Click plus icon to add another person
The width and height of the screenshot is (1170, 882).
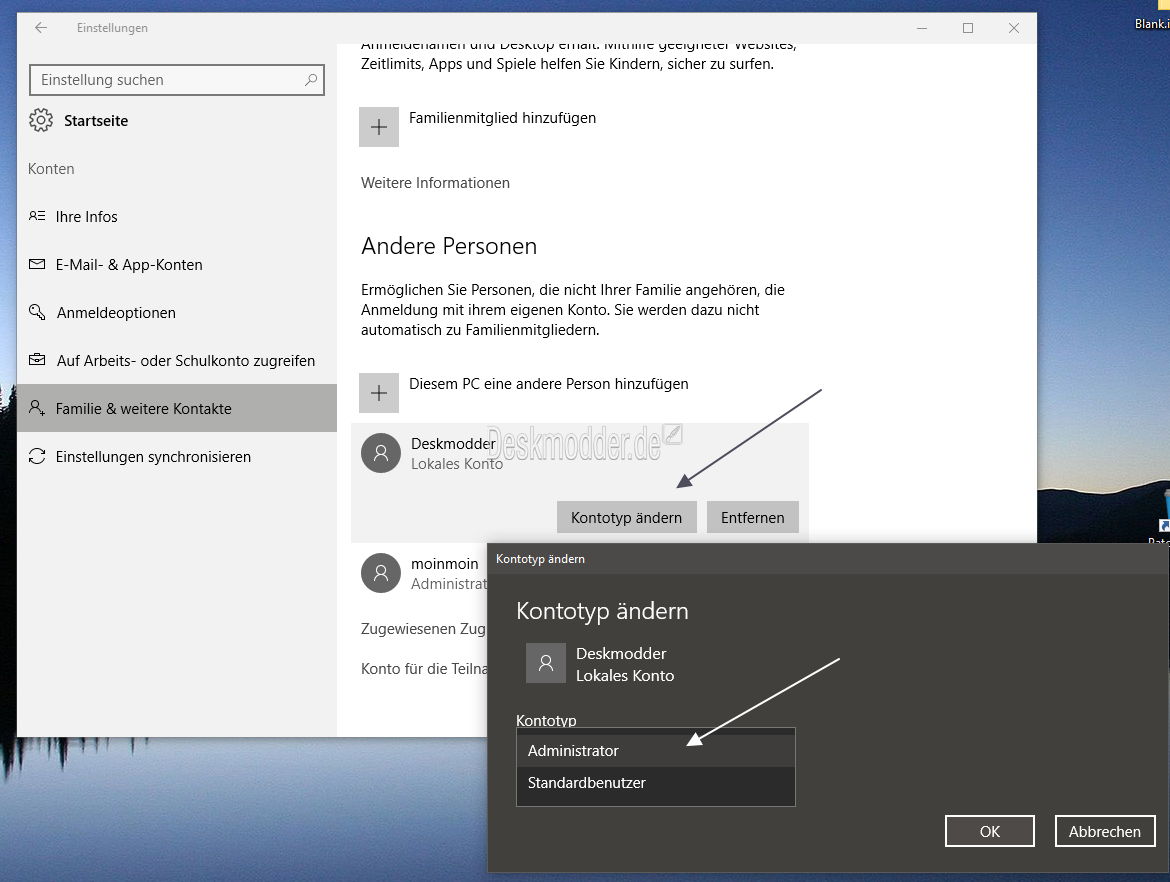coord(379,392)
